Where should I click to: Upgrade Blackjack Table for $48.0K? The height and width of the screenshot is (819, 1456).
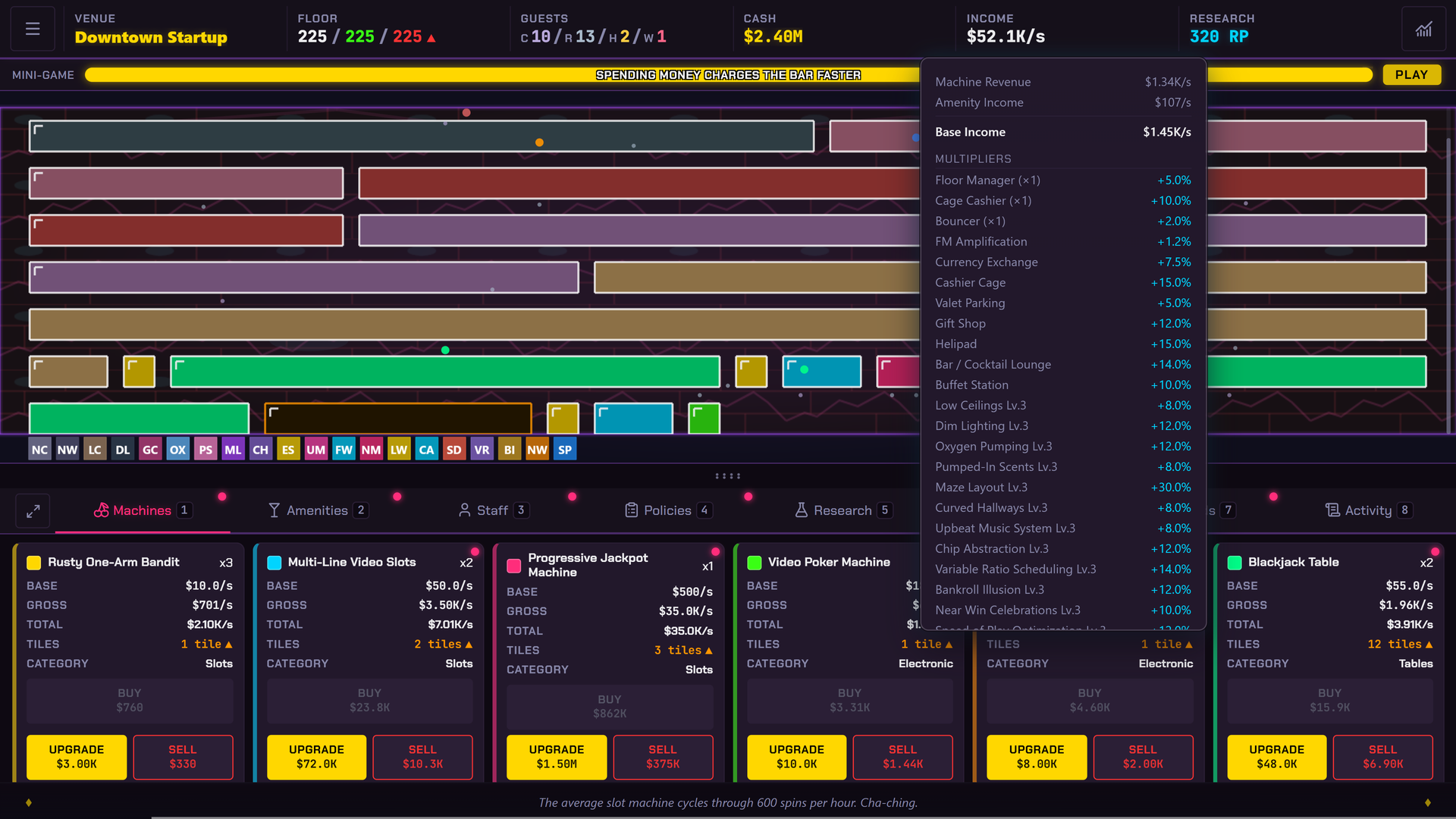click(1277, 757)
